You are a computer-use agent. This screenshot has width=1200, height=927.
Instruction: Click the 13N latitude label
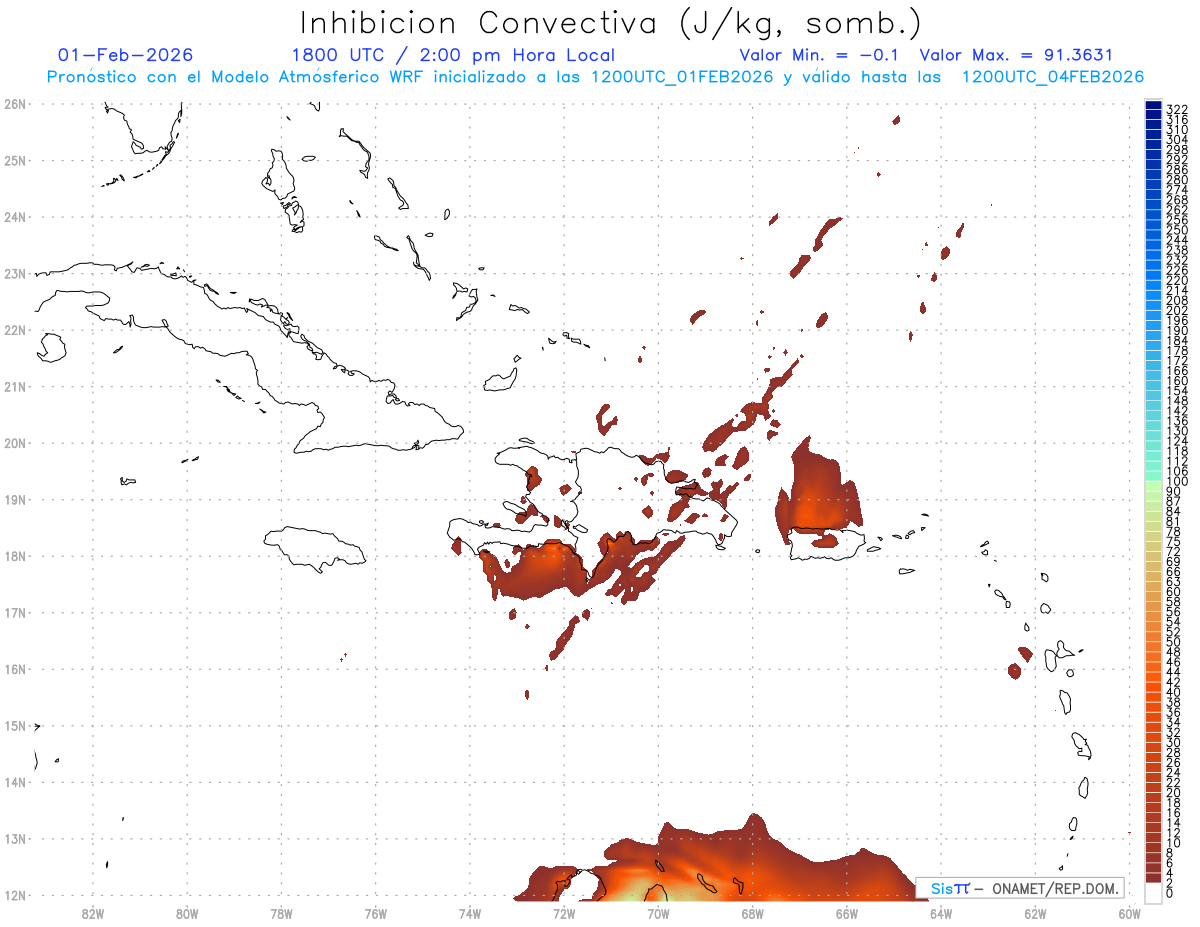14,839
